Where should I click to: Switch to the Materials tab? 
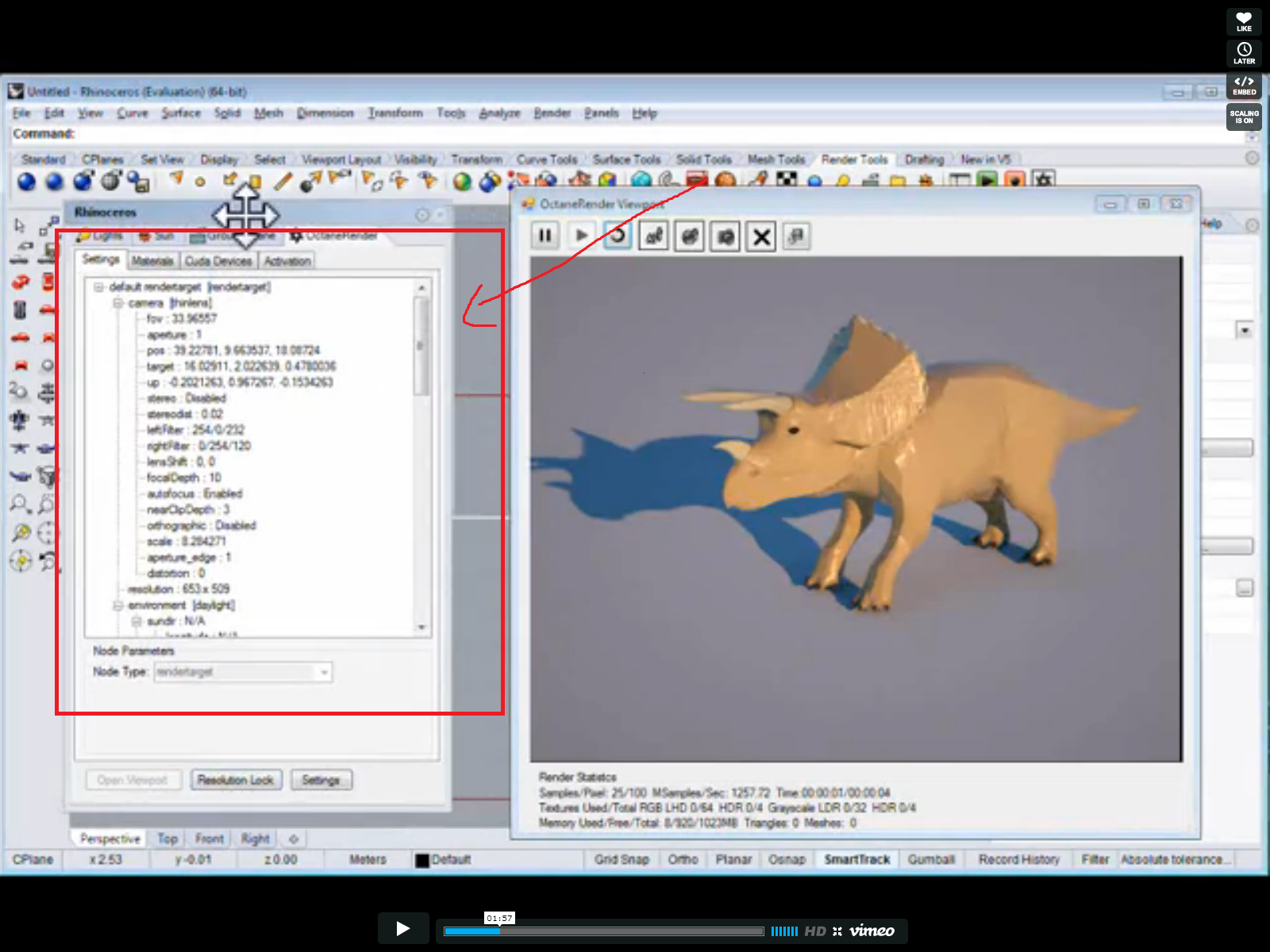(152, 261)
